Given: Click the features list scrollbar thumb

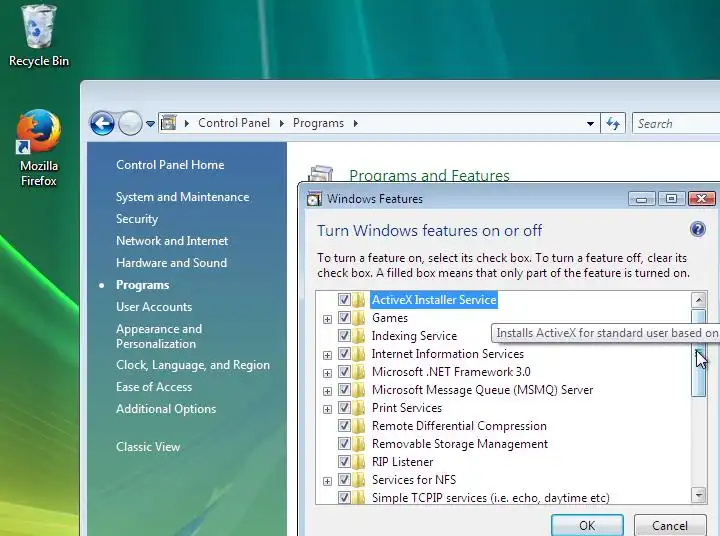Looking at the screenshot, I should [698, 352].
